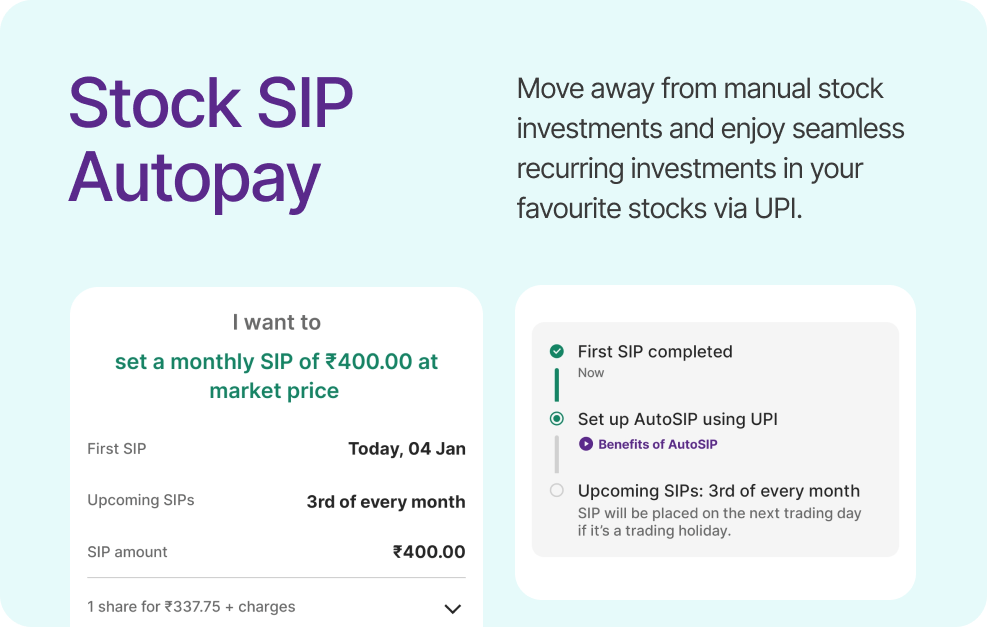The image size is (987, 627).
Task: Click the First SIP row label
Action: (117, 449)
